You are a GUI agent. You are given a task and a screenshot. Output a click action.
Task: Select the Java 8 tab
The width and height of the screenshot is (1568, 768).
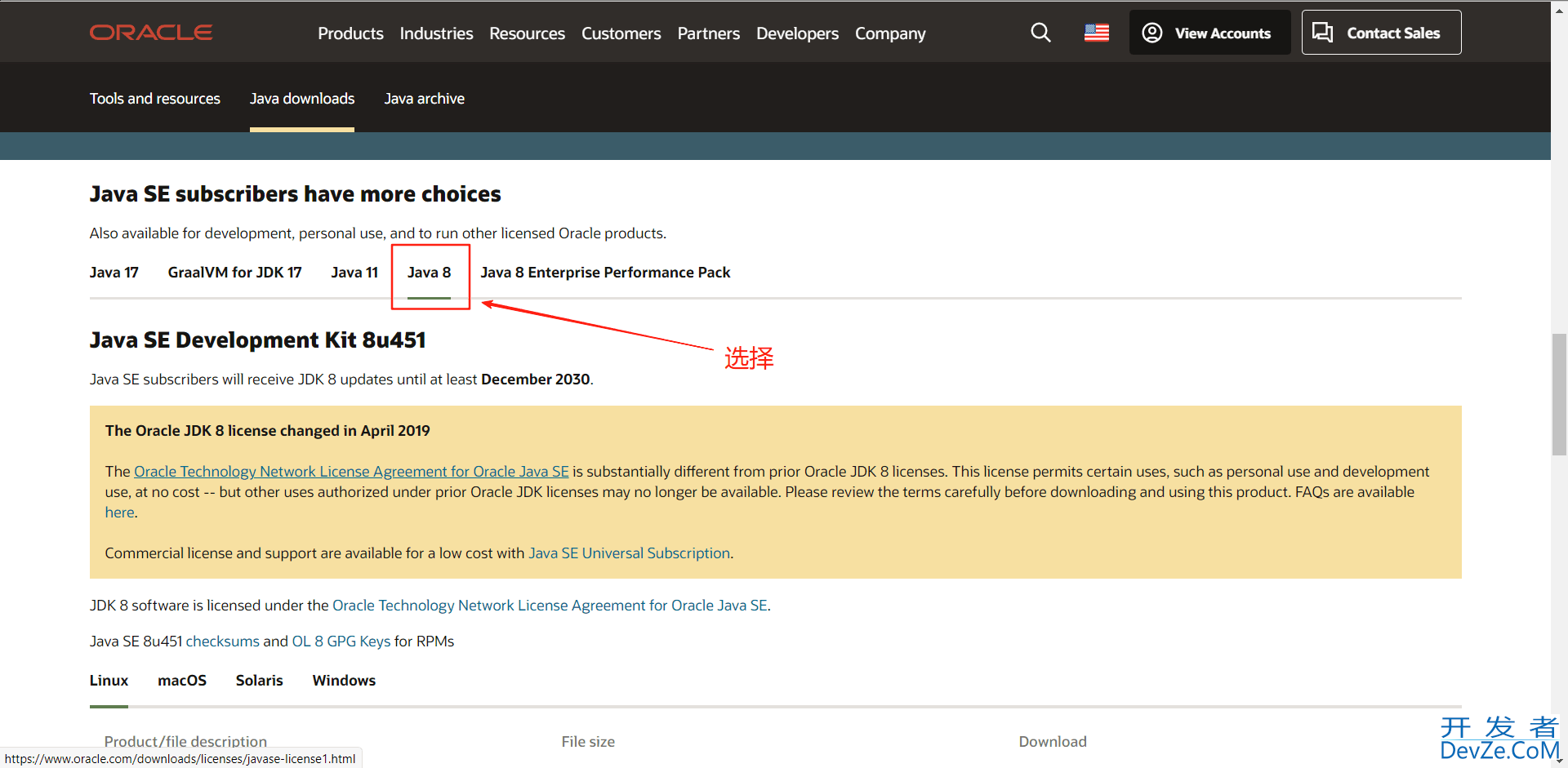(x=429, y=273)
